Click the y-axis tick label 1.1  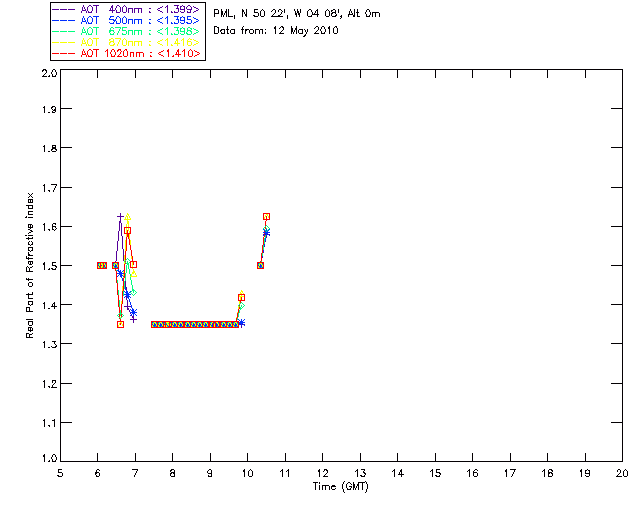(49, 423)
